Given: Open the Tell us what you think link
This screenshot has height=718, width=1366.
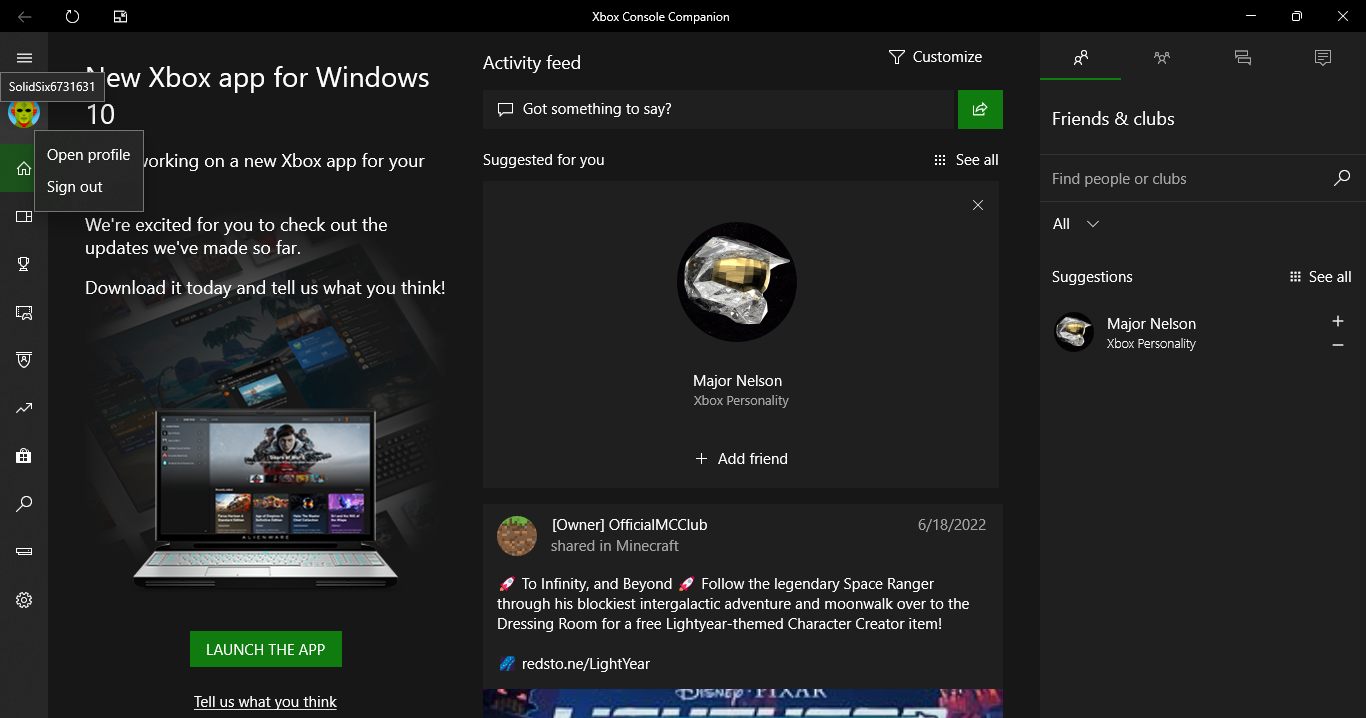Looking at the screenshot, I should coord(265,702).
